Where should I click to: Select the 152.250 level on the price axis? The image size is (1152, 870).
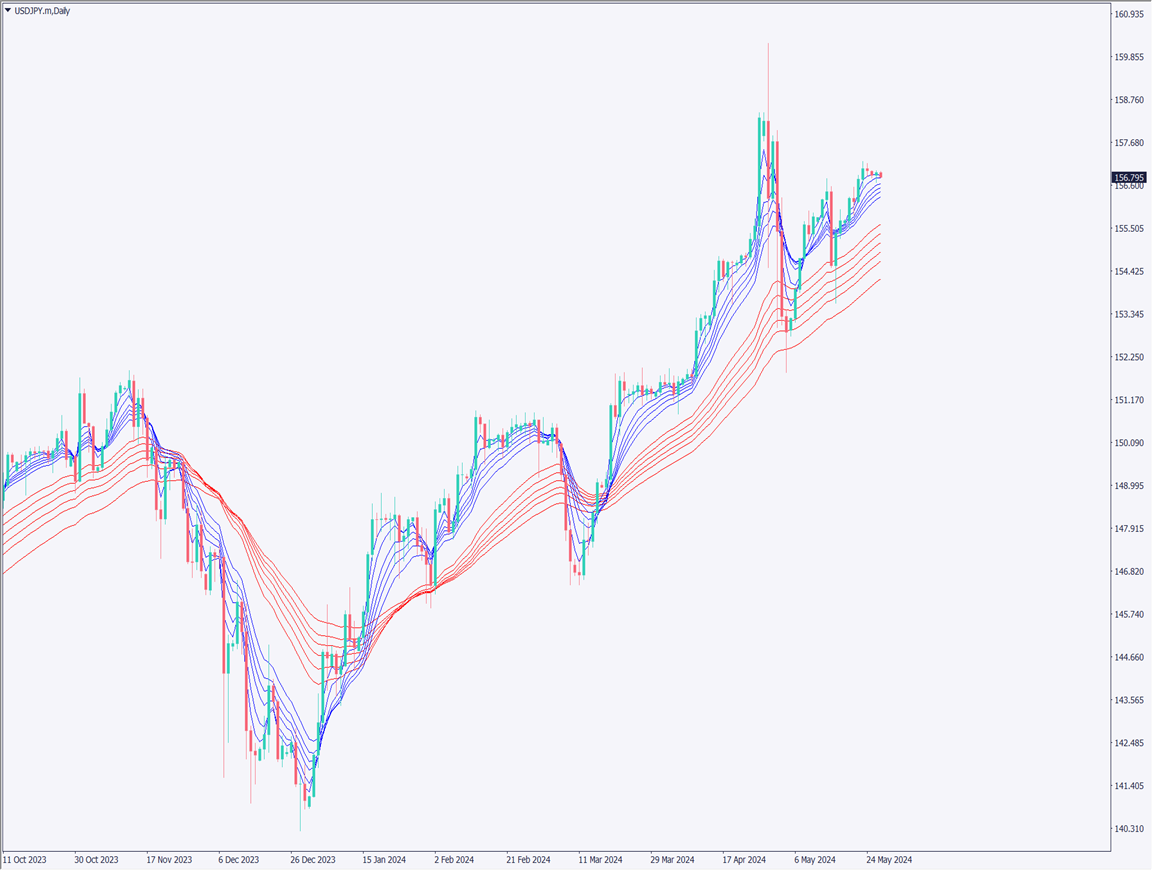1130,357
